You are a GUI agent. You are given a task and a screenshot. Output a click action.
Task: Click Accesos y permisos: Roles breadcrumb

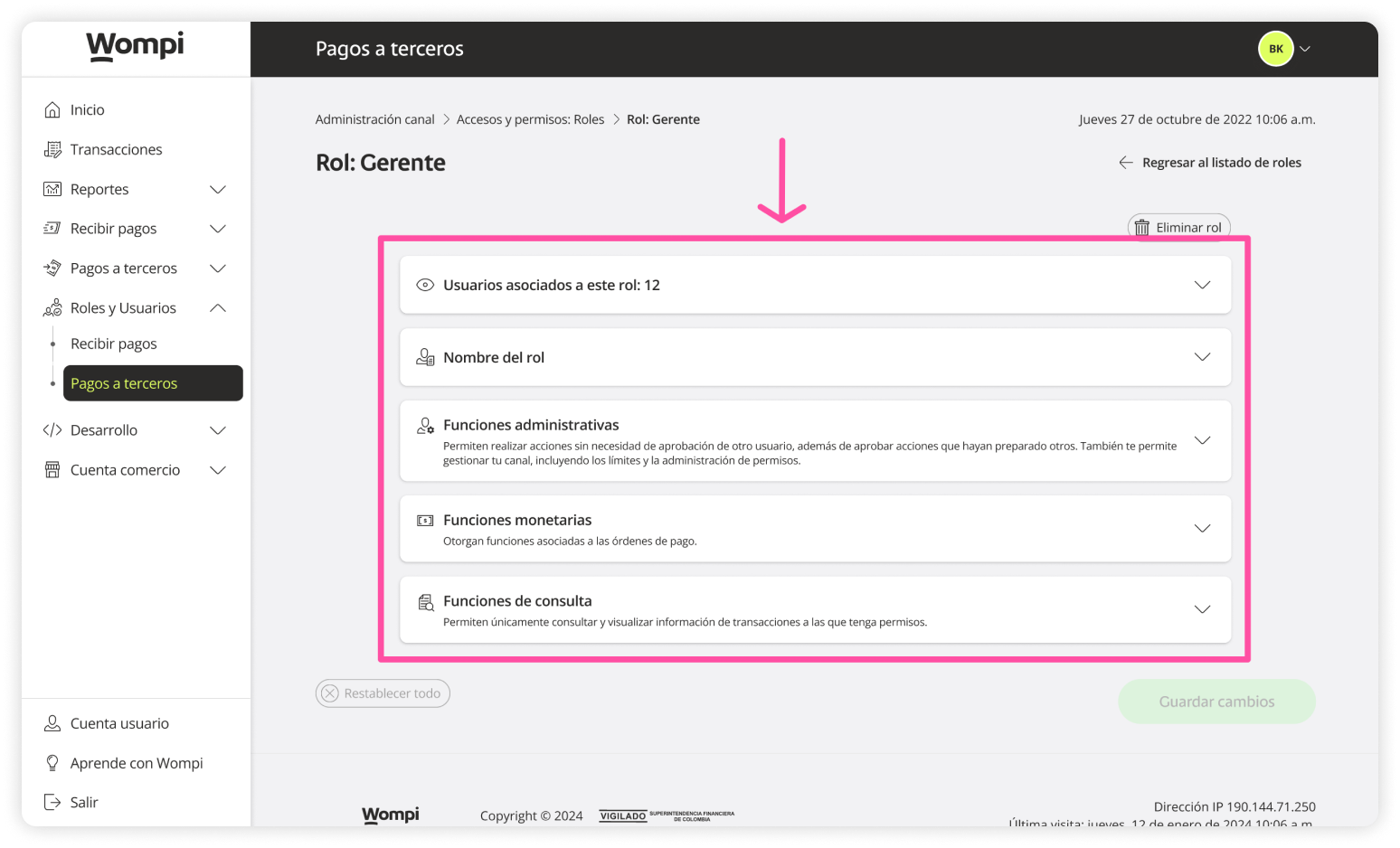pyautogui.click(x=530, y=119)
